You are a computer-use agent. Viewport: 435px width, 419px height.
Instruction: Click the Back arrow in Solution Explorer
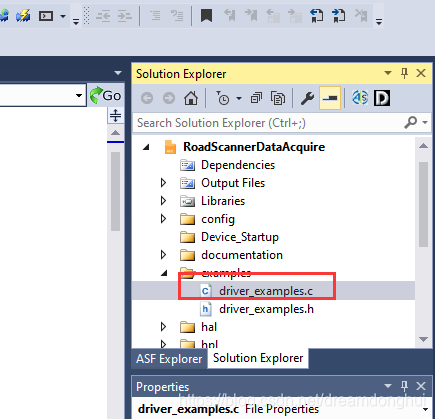(x=147, y=98)
